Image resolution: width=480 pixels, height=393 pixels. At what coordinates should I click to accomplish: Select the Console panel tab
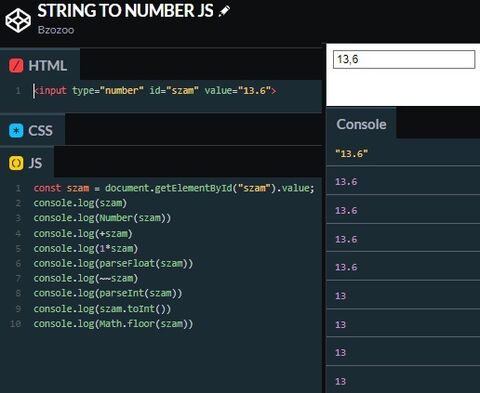[361, 124]
